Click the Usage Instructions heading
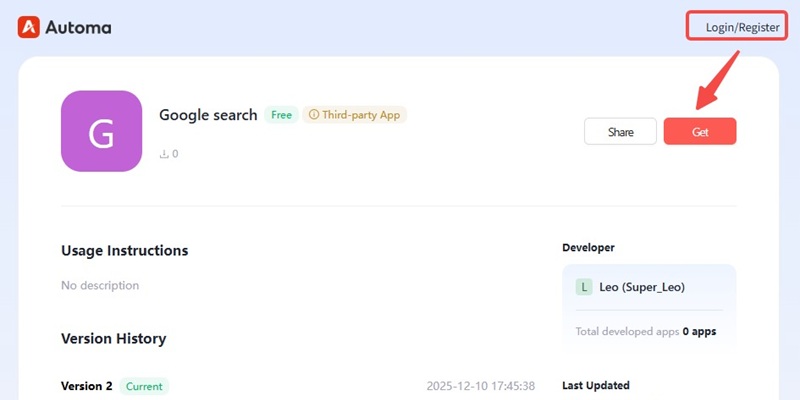 pyautogui.click(x=124, y=251)
